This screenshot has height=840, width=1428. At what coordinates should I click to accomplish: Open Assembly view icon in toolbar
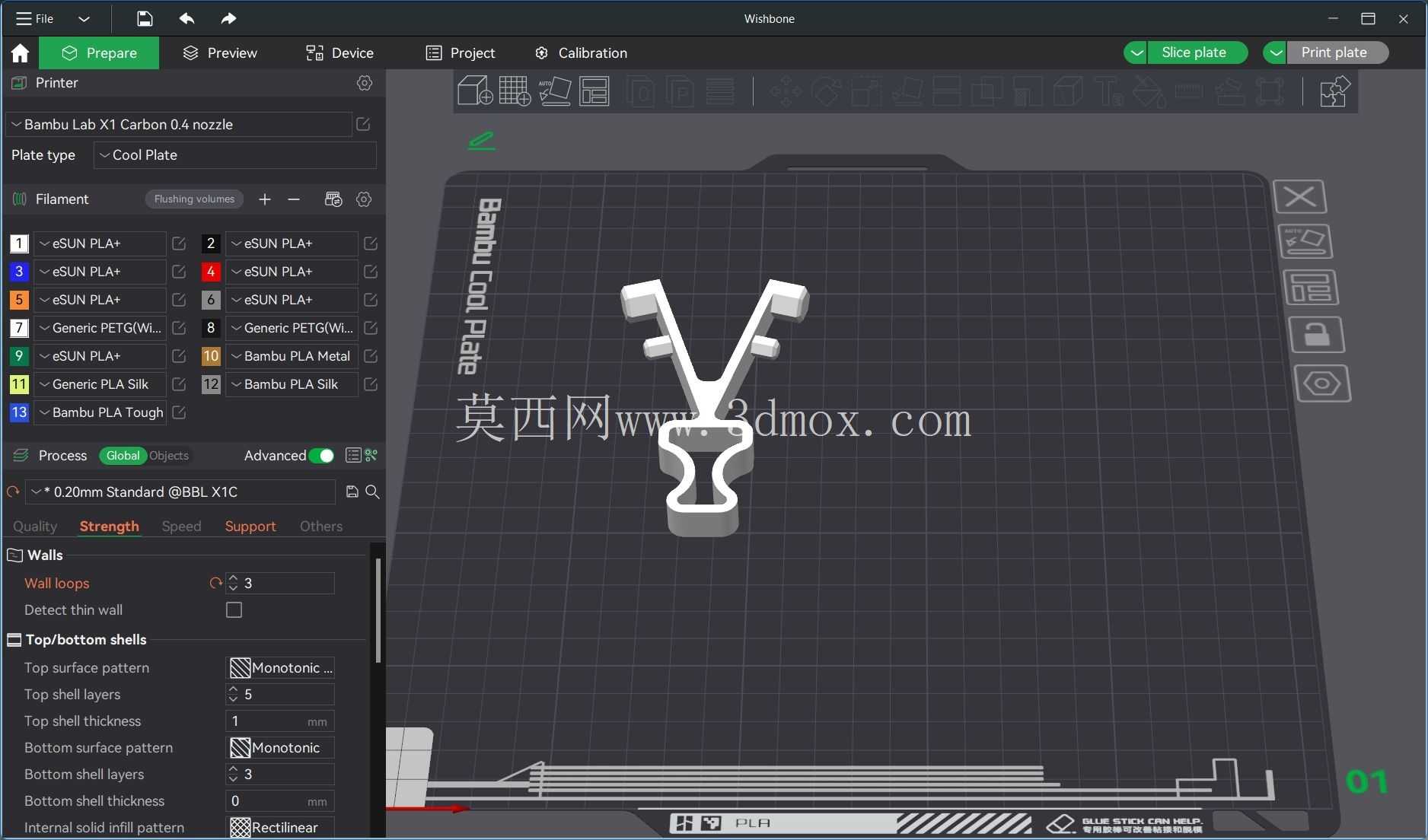1334,91
